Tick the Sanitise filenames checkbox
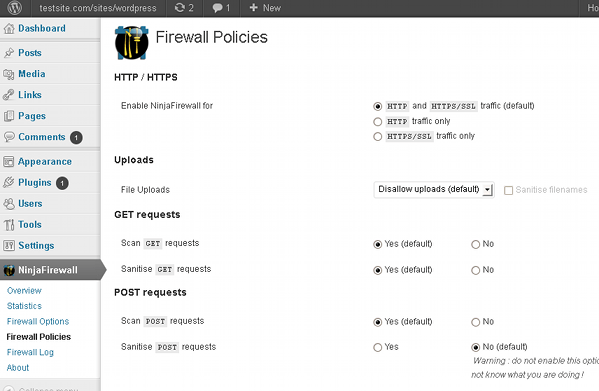 click(508, 190)
